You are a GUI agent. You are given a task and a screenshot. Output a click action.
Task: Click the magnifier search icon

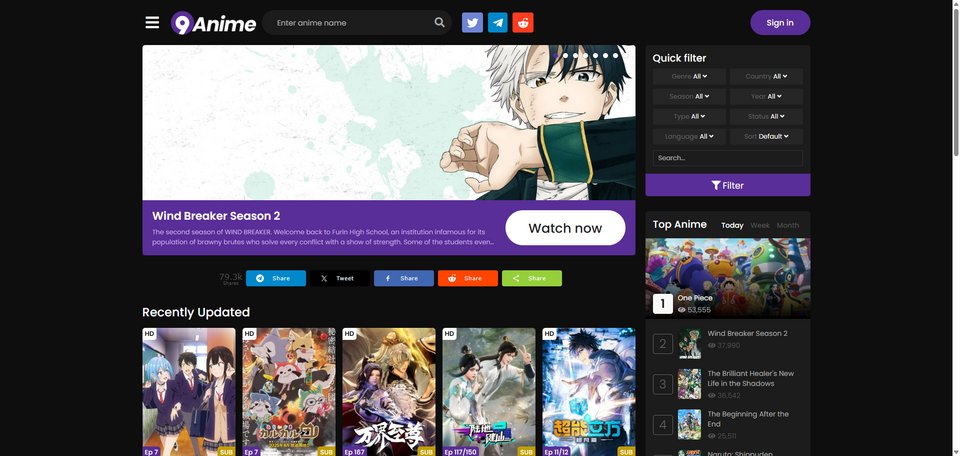point(439,23)
